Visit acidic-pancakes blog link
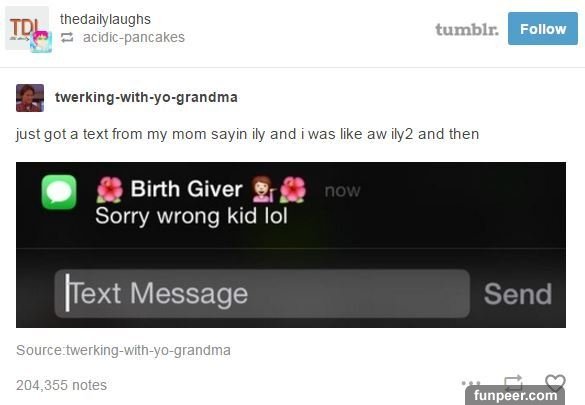This screenshot has height=405, width=585. click(134, 37)
